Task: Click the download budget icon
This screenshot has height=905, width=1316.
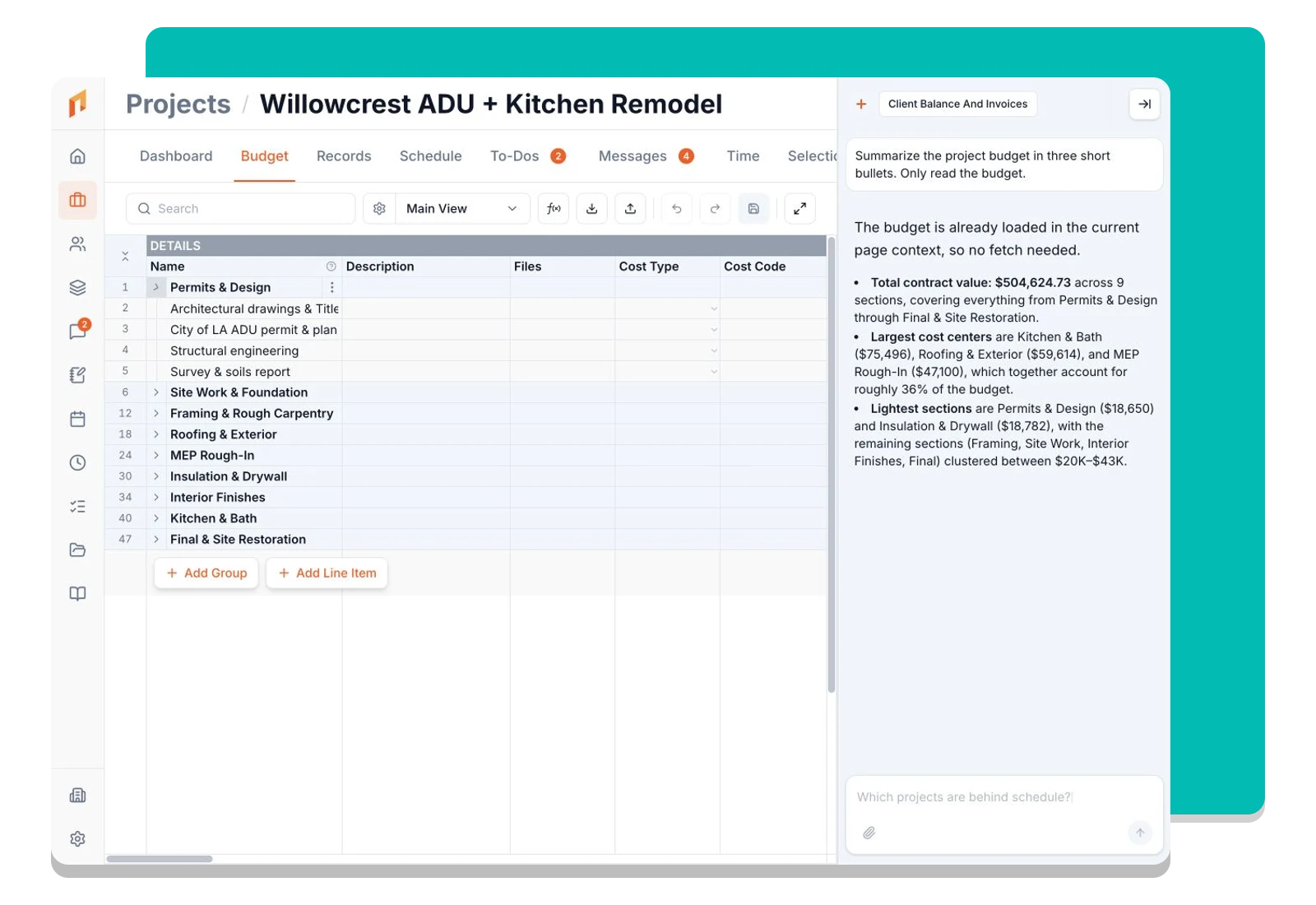Action: pos(591,208)
